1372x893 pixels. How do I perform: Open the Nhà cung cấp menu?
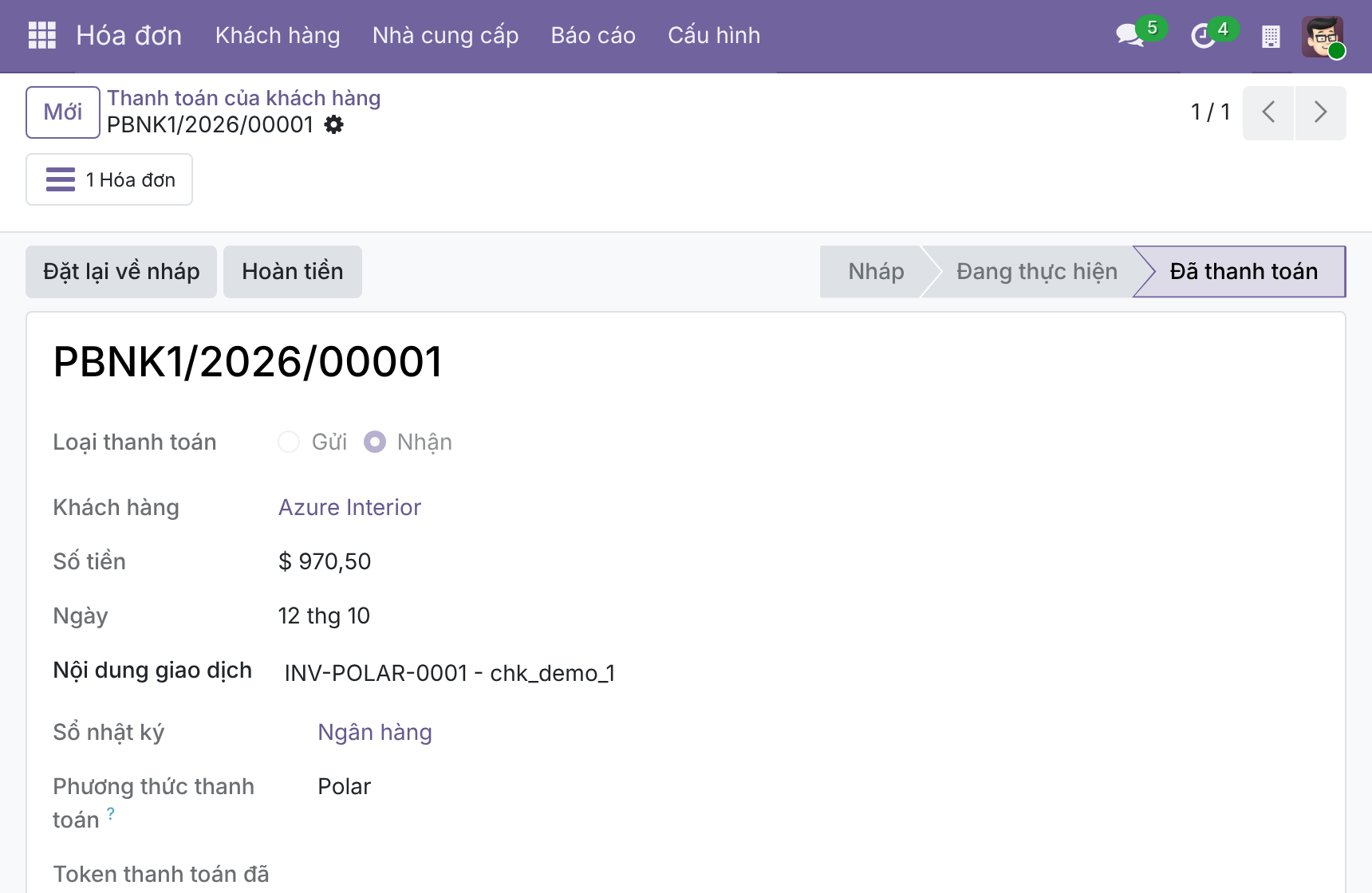pos(446,35)
